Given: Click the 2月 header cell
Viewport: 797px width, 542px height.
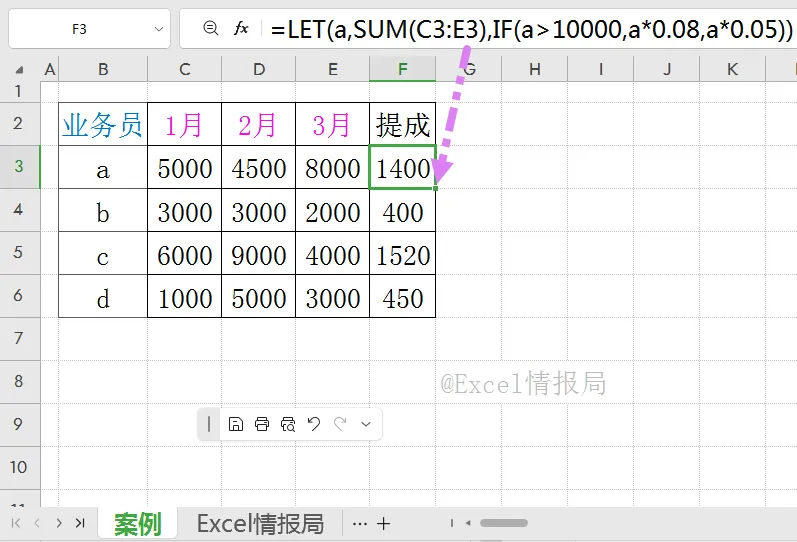Looking at the screenshot, I should [258, 125].
